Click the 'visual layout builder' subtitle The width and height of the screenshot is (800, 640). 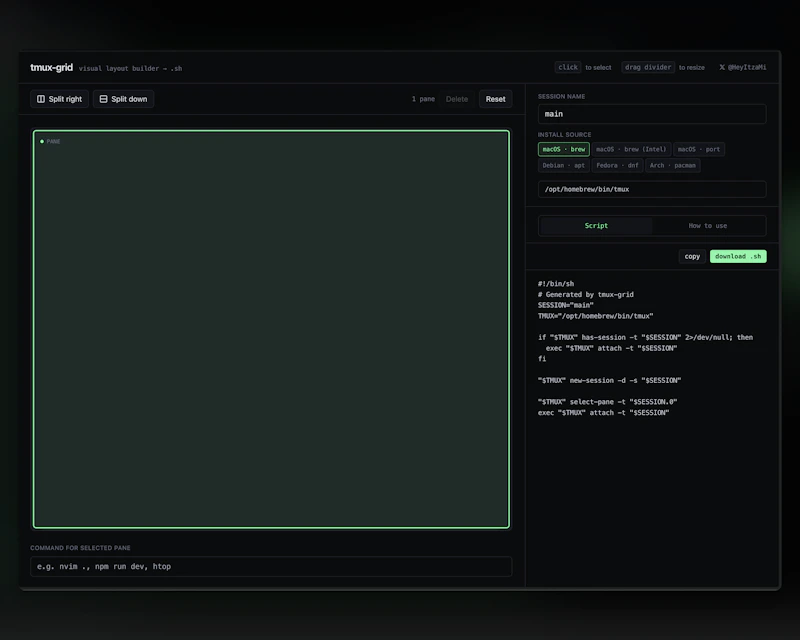tap(130, 68)
